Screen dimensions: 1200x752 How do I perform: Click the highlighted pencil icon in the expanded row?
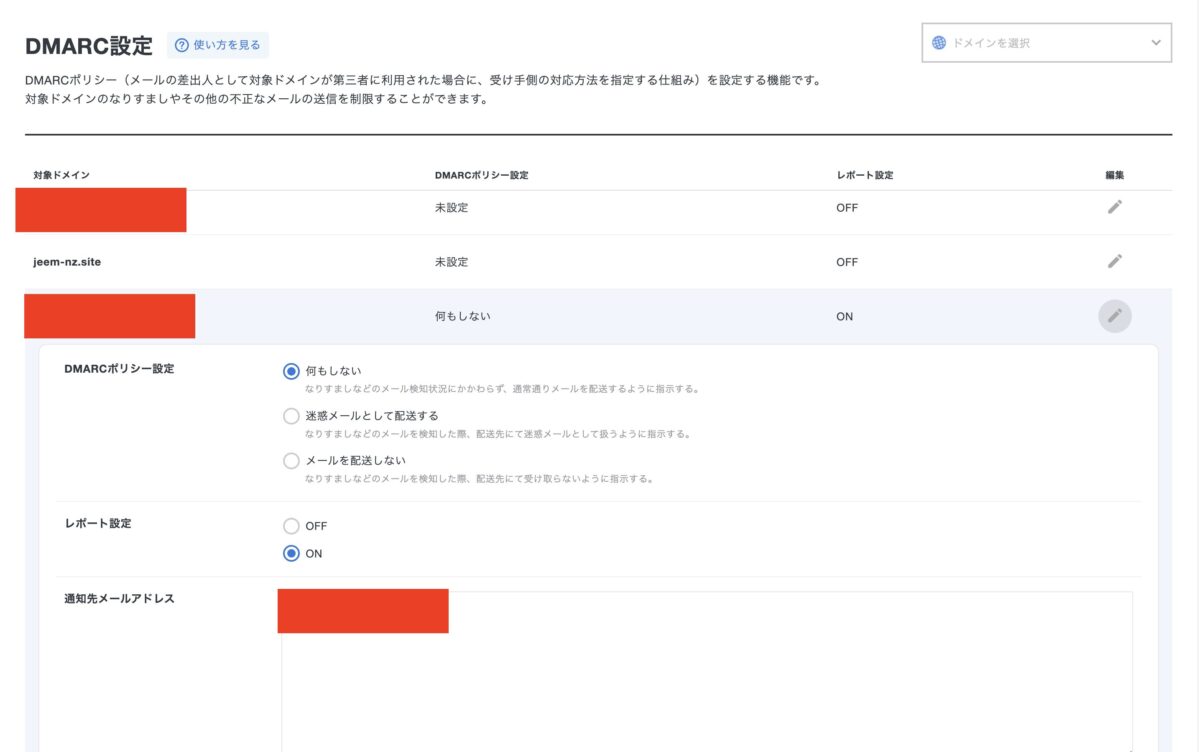click(1114, 316)
